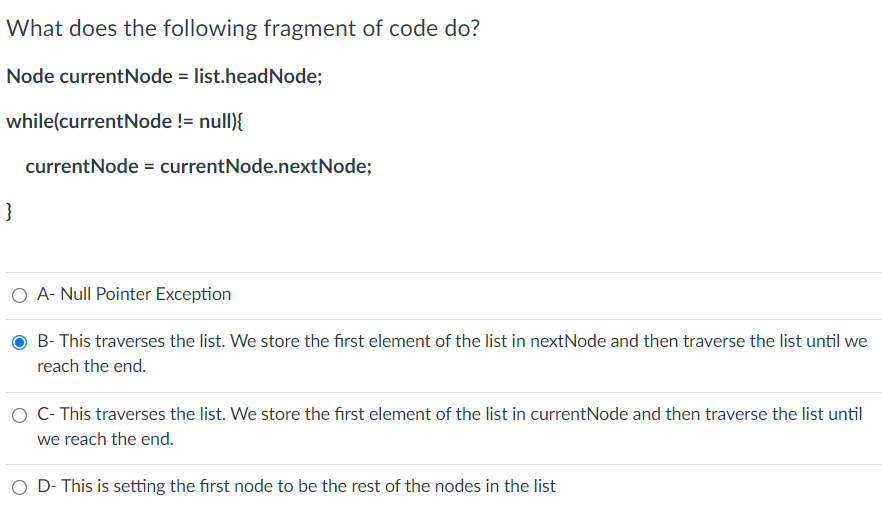This screenshot has width=882, height=514.
Task: Click the 'while(currentNode != null){' code line
Action: [124, 121]
